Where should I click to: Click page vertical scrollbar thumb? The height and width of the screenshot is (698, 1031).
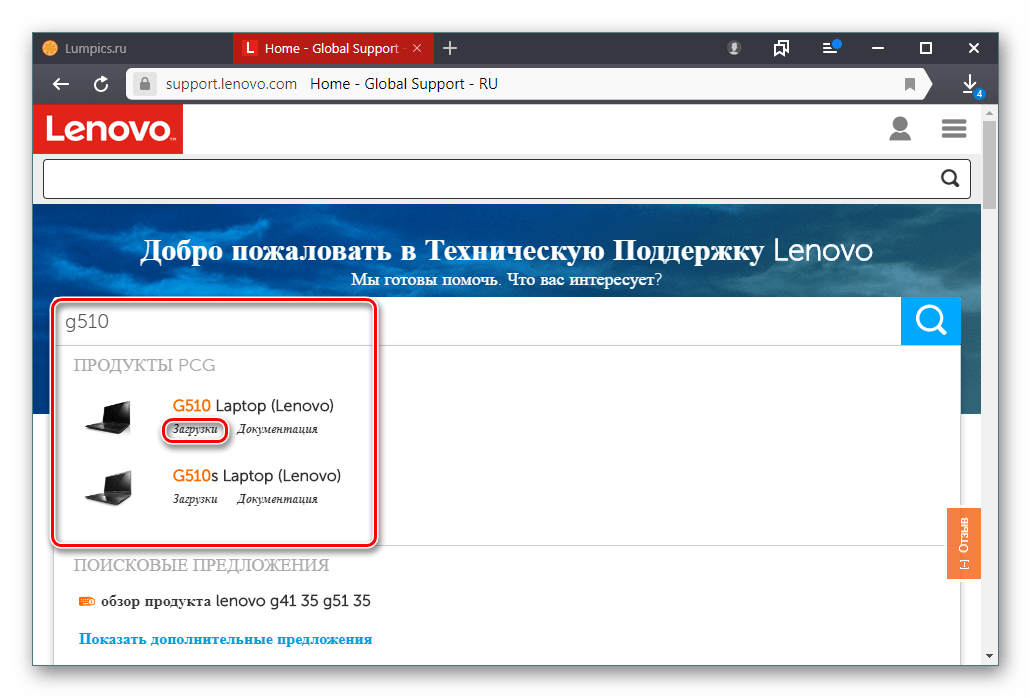click(x=990, y=164)
